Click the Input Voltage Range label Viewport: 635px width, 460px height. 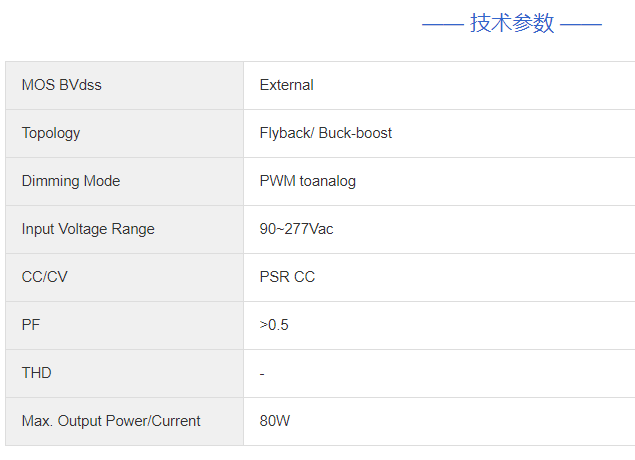88,229
